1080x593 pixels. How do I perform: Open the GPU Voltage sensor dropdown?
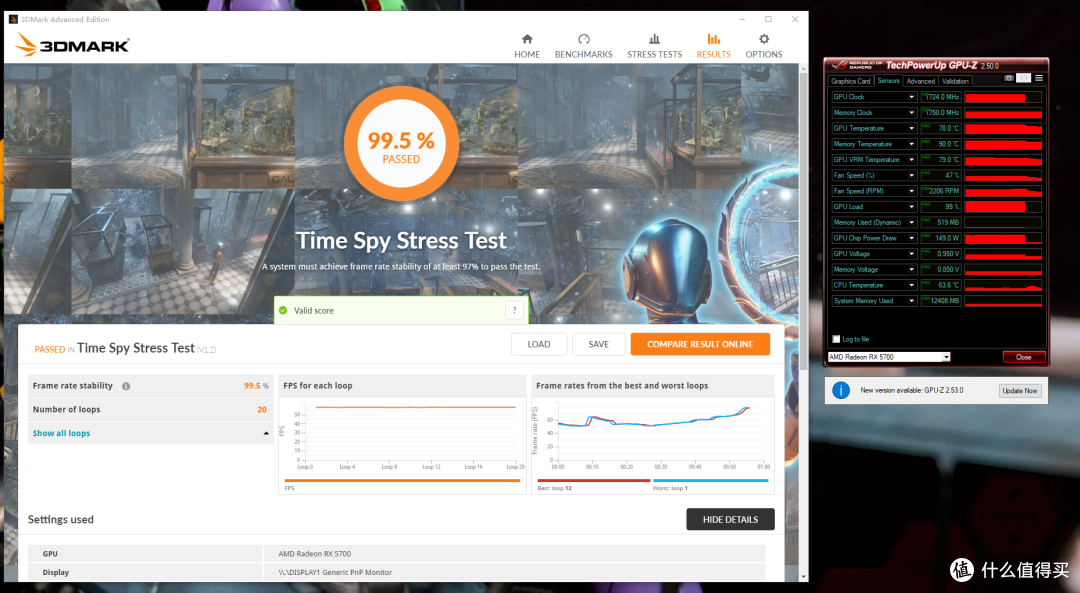tap(911, 254)
